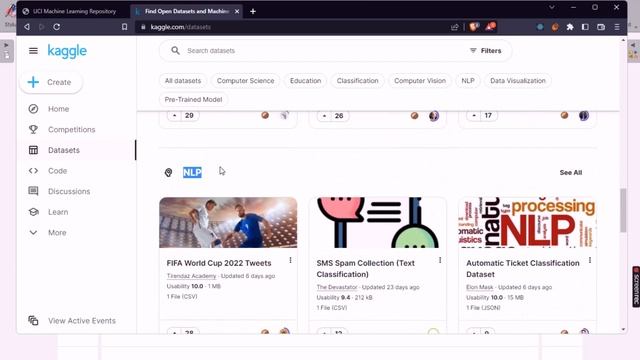Select the NLP filter chip
640x360 pixels.
pyautogui.click(x=468, y=81)
